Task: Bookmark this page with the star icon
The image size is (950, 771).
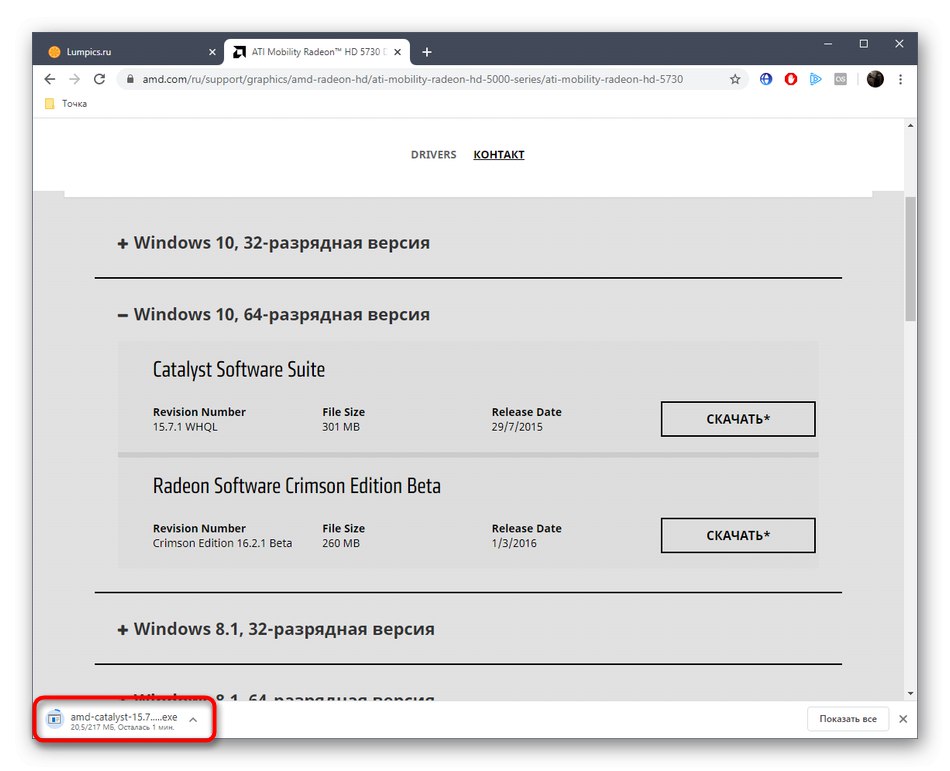Action: pos(735,79)
